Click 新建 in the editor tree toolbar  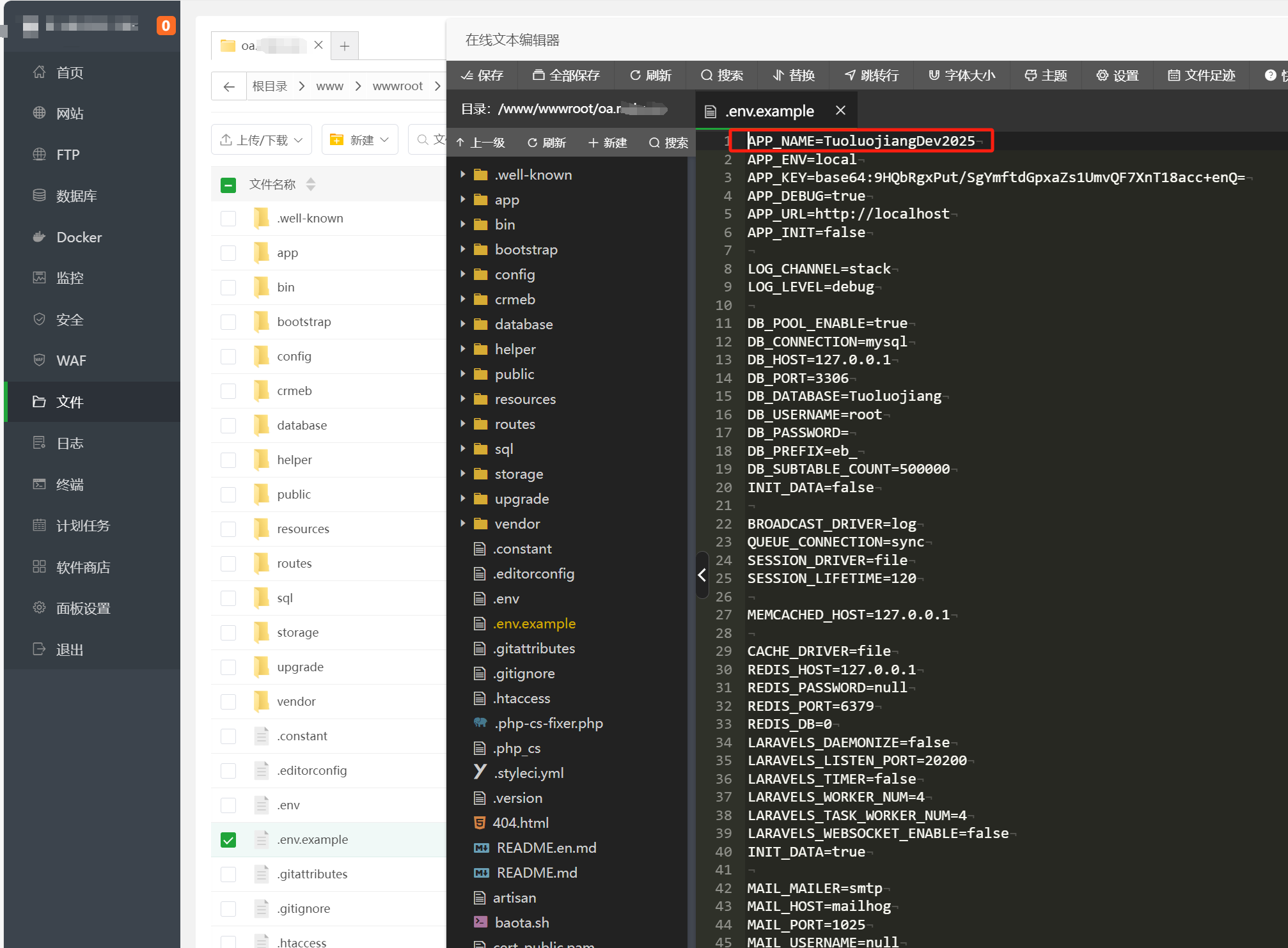tap(608, 143)
